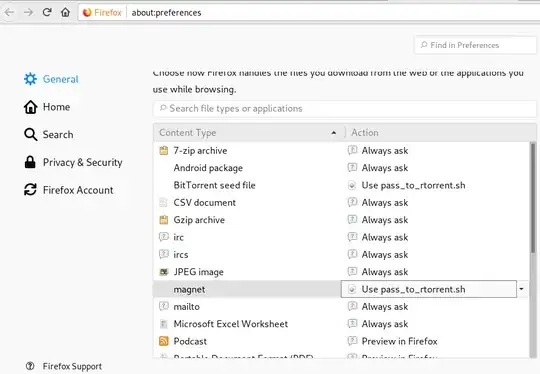Reload the current page
Screen dimensions: 540x374
point(47,12)
